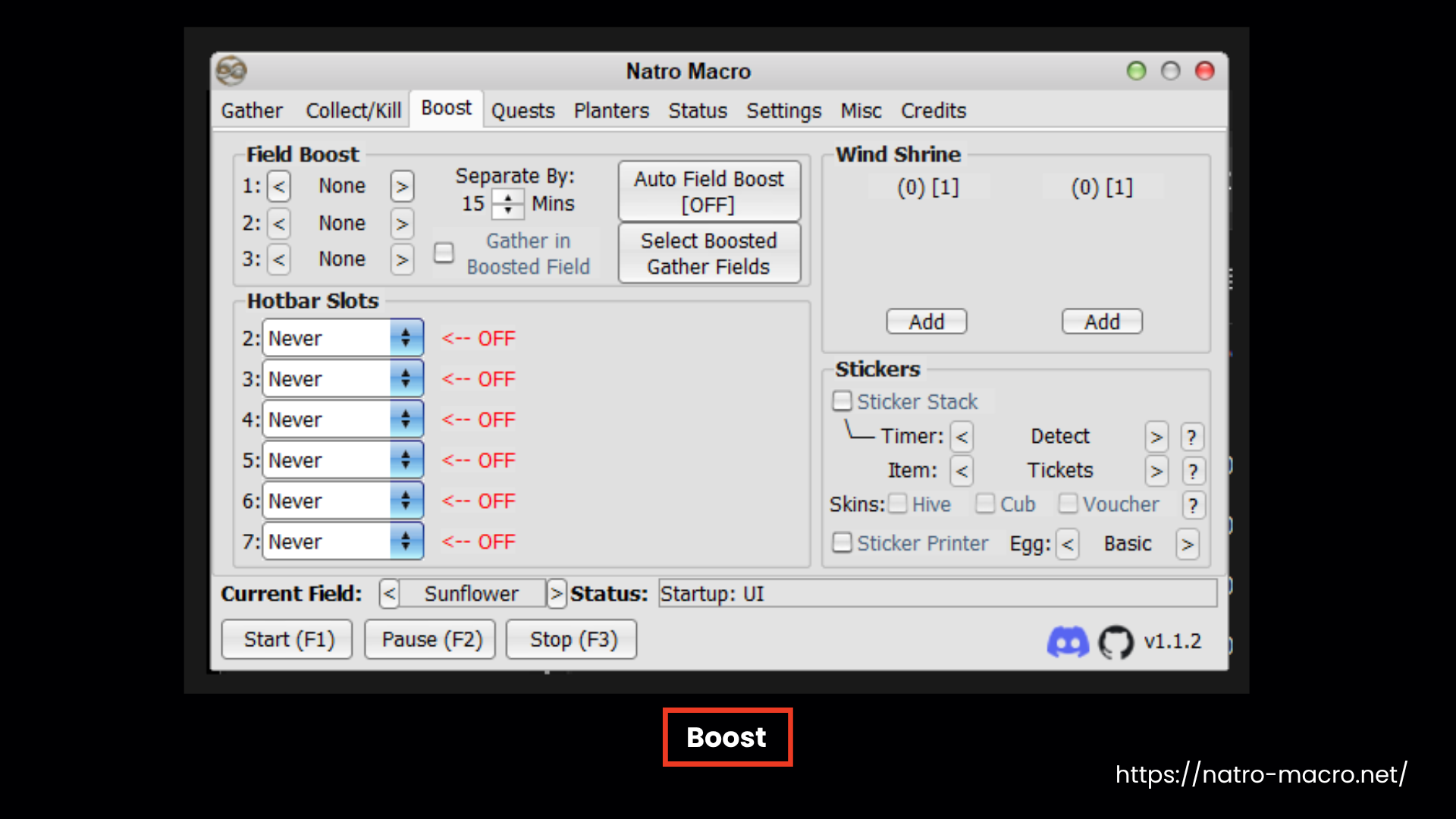Click previous arrow for Sticker Item
1456x819 pixels.
tap(962, 471)
